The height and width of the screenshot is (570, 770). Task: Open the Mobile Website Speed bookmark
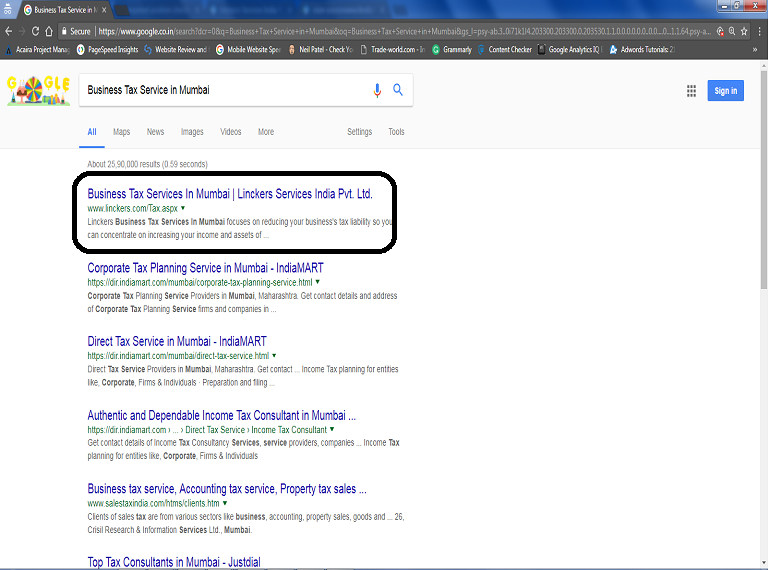pyautogui.click(x=248, y=50)
